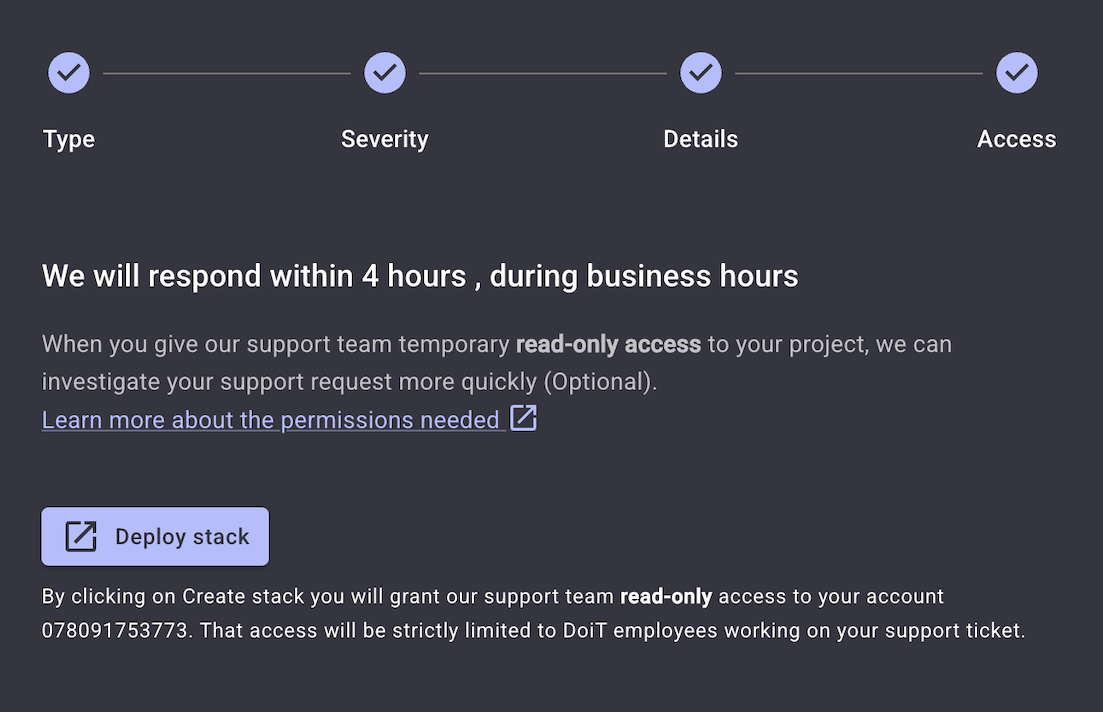
Task: Click the progress line between Severity and Details
Action: pyautogui.click(x=543, y=73)
